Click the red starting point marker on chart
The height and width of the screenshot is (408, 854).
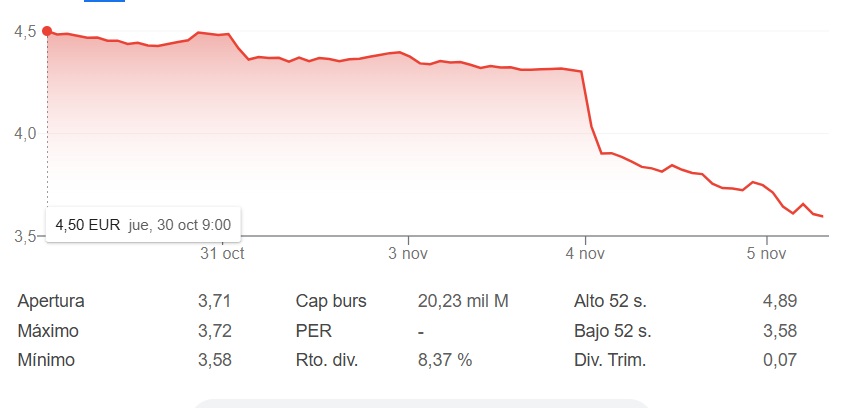[48, 31]
